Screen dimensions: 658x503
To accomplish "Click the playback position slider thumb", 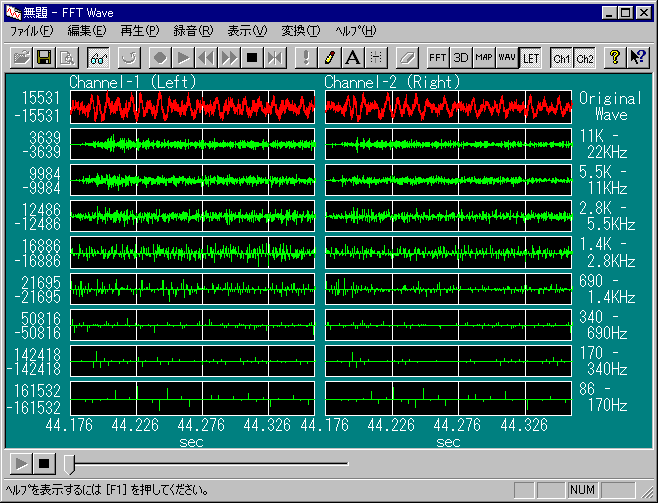I will pos(69,463).
